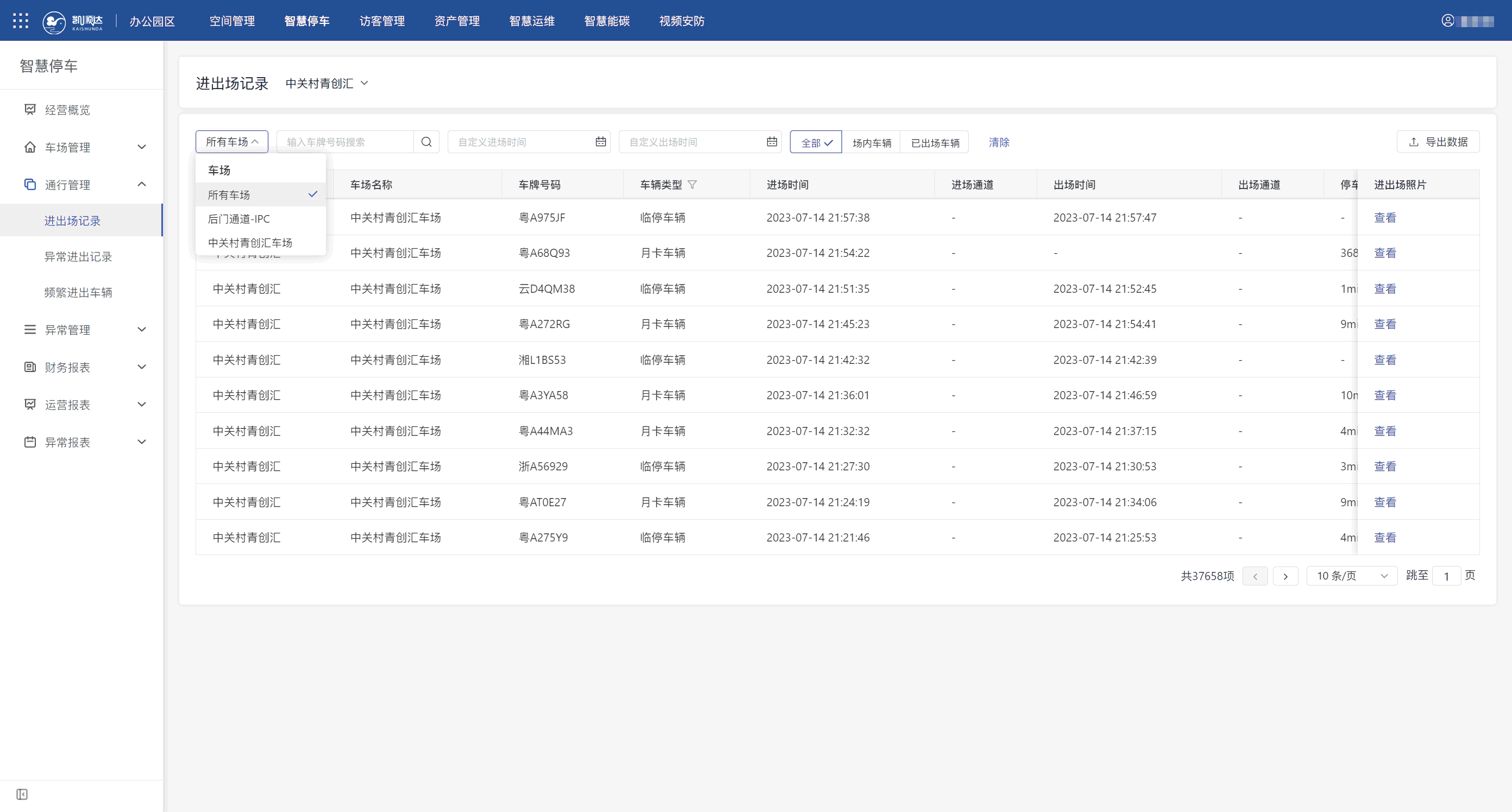Select the 场内车辆 filter toggle
1512x812 pixels.
pyautogui.click(x=871, y=142)
